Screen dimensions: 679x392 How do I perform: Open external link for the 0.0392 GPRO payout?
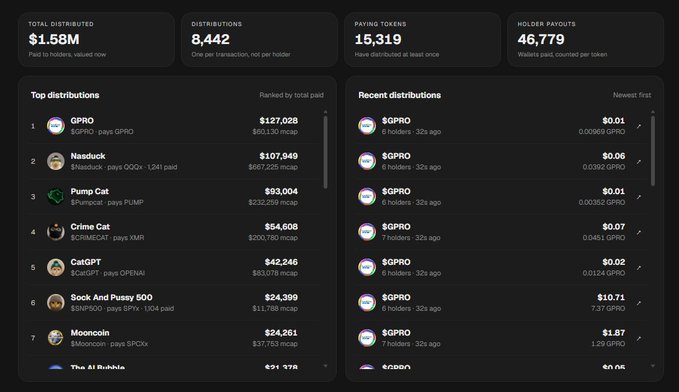click(x=639, y=162)
